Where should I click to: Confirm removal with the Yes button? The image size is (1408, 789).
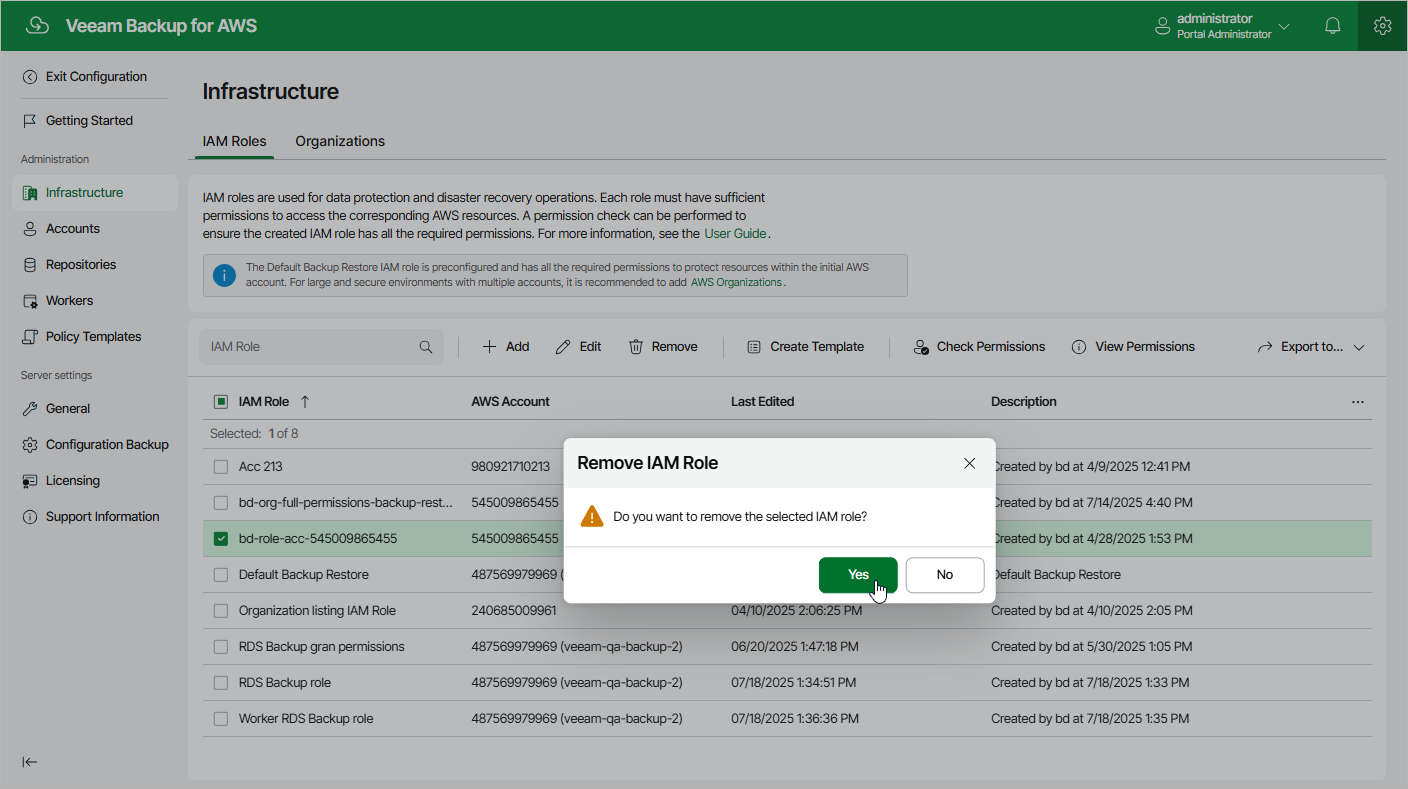(x=858, y=575)
